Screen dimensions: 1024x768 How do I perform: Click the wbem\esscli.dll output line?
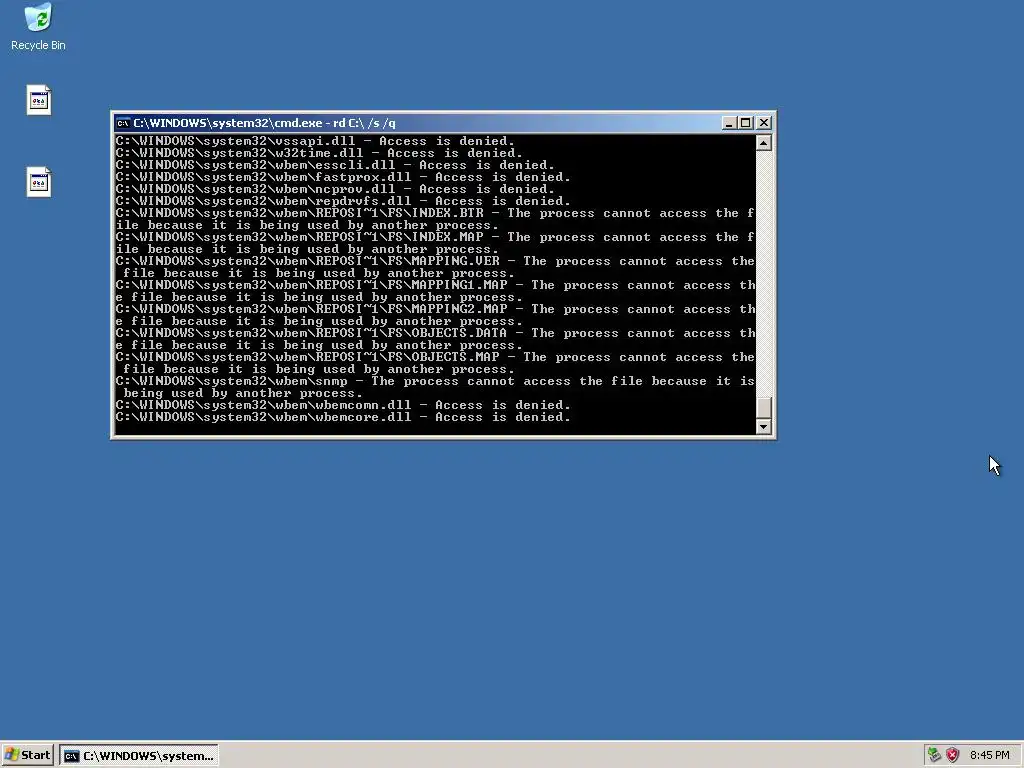pyautogui.click(x=335, y=165)
